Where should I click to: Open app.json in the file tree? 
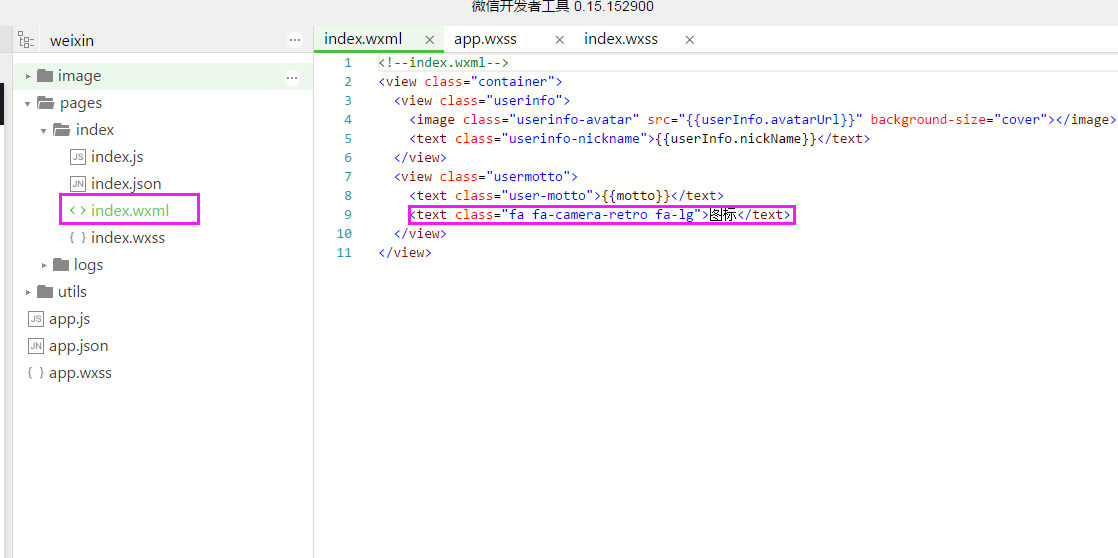pyautogui.click(x=78, y=346)
